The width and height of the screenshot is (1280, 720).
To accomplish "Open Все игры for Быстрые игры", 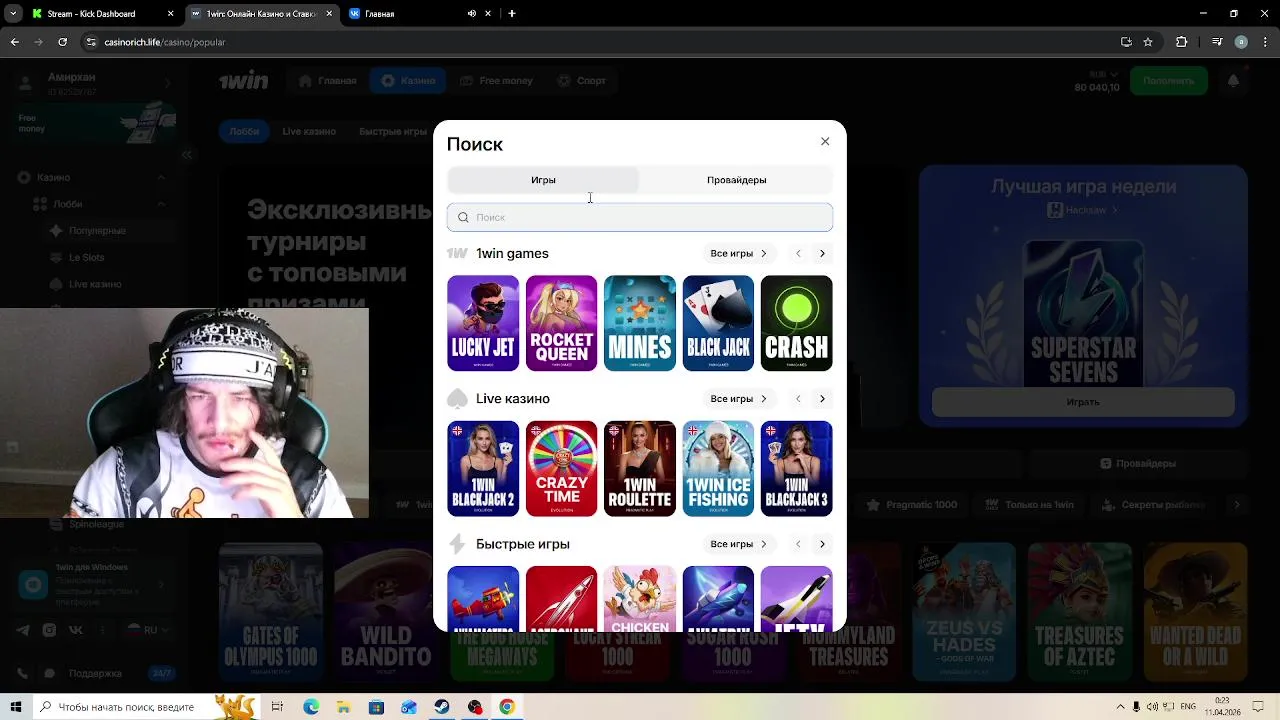I will 738,544.
